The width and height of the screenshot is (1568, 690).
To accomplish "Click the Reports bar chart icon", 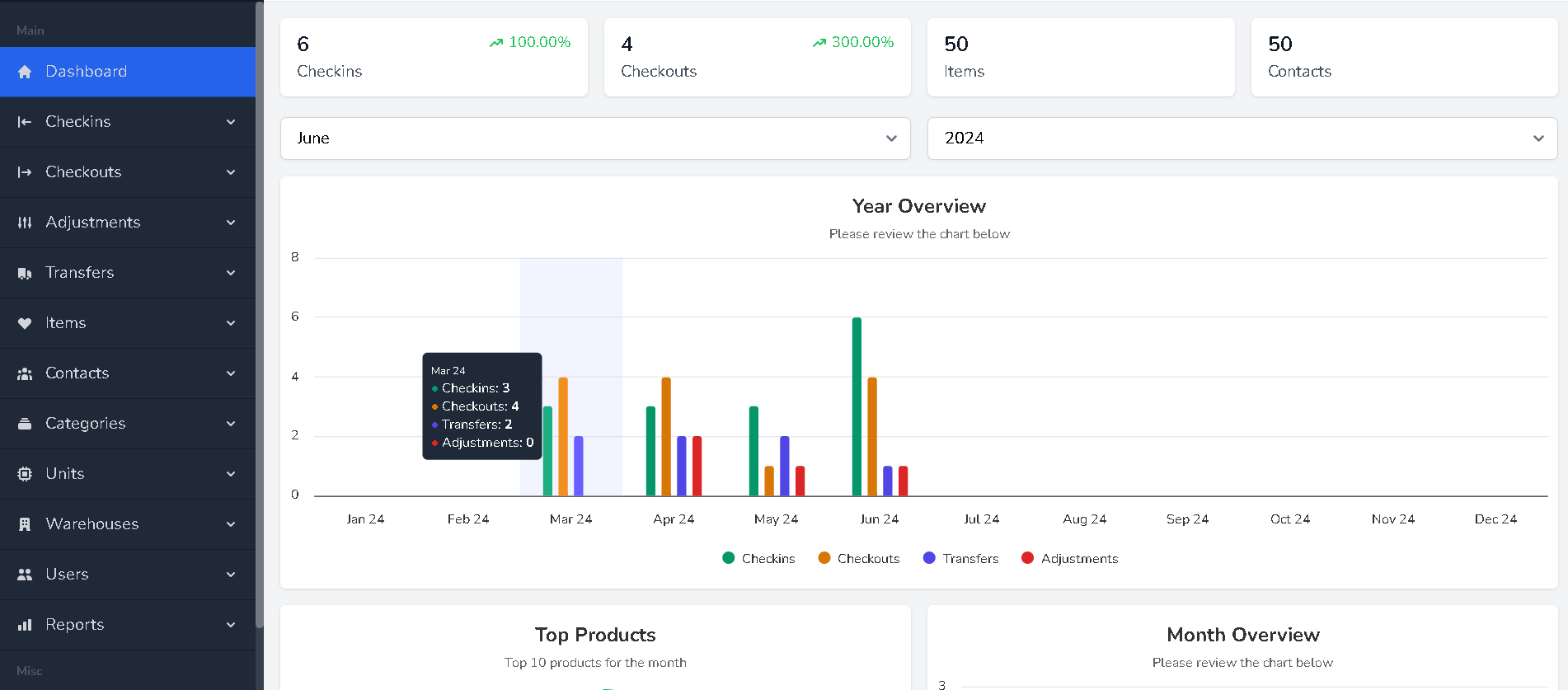I will pyautogui.click(x=25, y=625).
